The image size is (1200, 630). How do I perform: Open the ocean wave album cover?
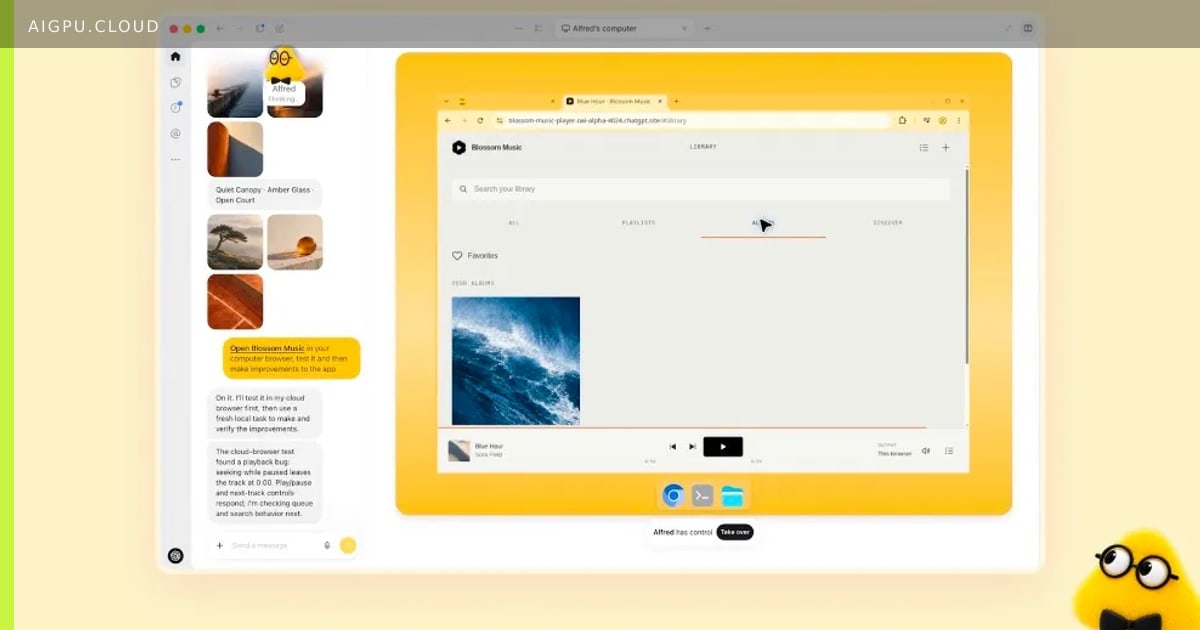pos(516,361)
